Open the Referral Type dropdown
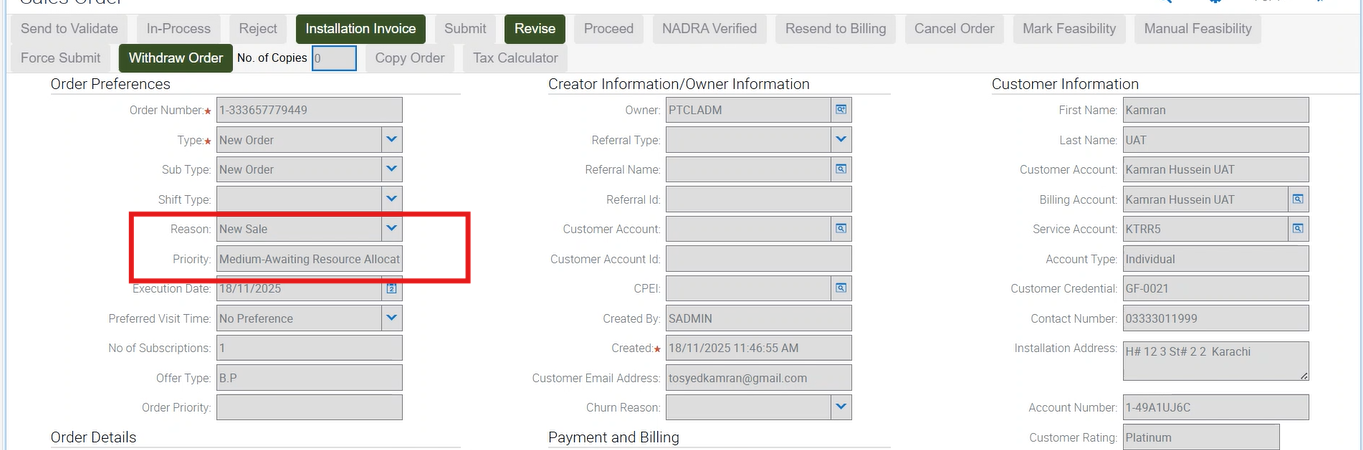Viewport: 1363px width, 450px height. coord(841,140)
